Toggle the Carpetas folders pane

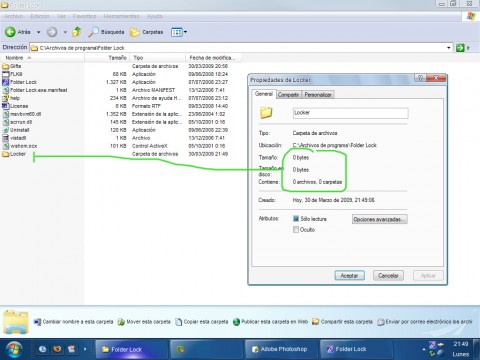pos(146,32)
